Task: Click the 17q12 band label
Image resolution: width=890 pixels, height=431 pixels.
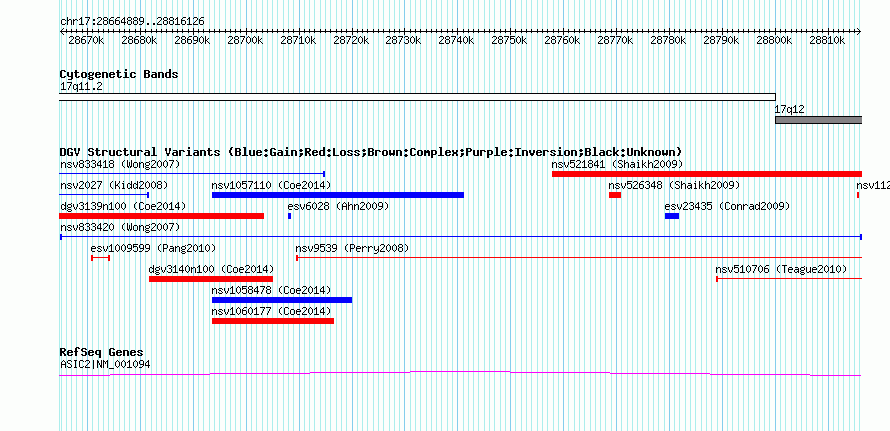Action: pyautogui.click(x=790, y=110)
